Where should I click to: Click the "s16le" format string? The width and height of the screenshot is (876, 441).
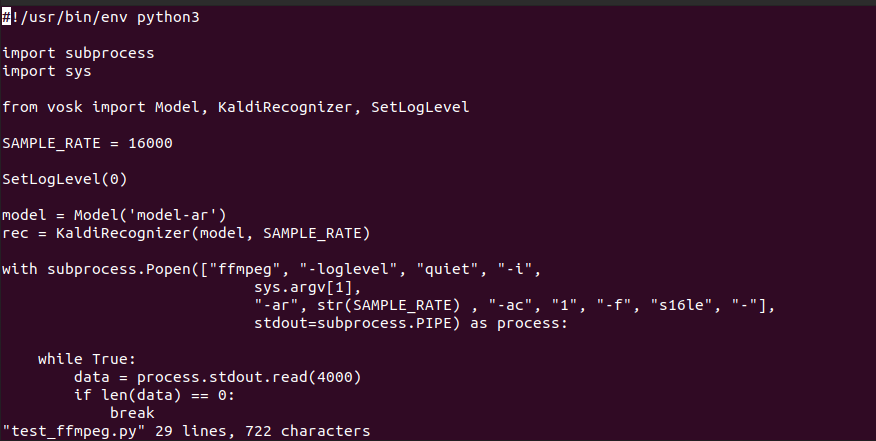(684, 305)
